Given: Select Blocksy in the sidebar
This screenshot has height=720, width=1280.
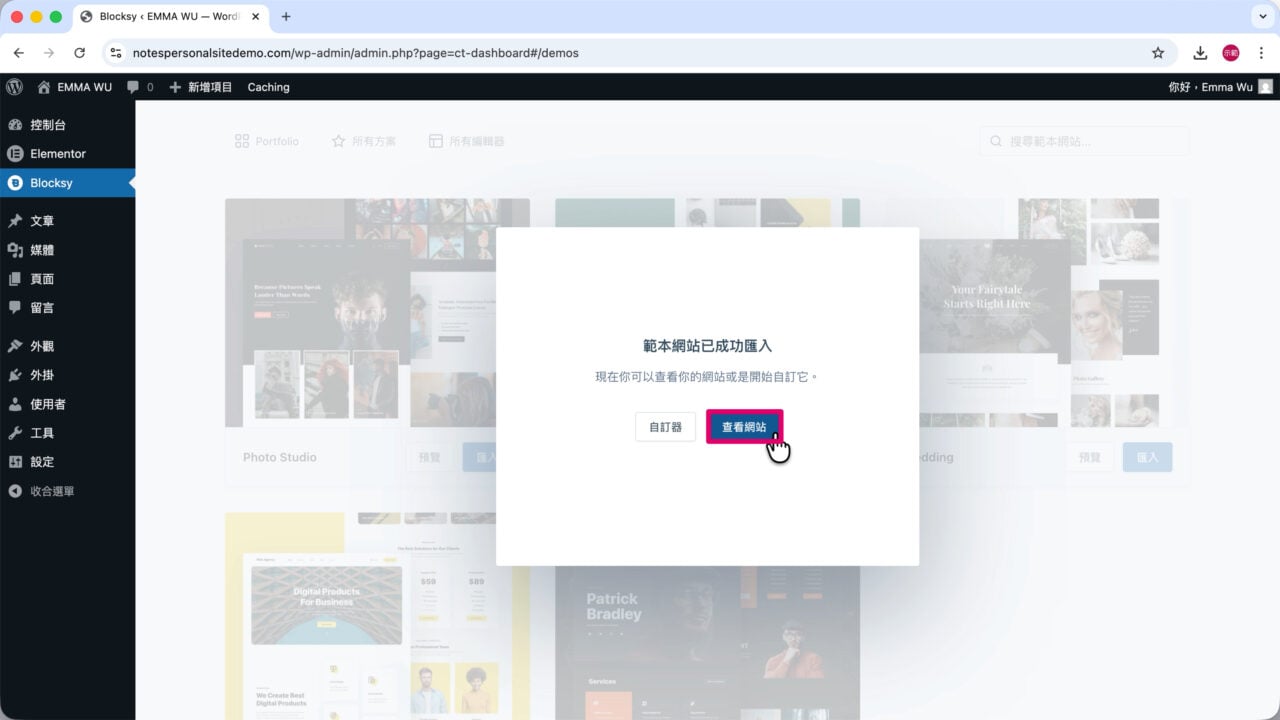Looking at the screenshot, I should (67, 183).
